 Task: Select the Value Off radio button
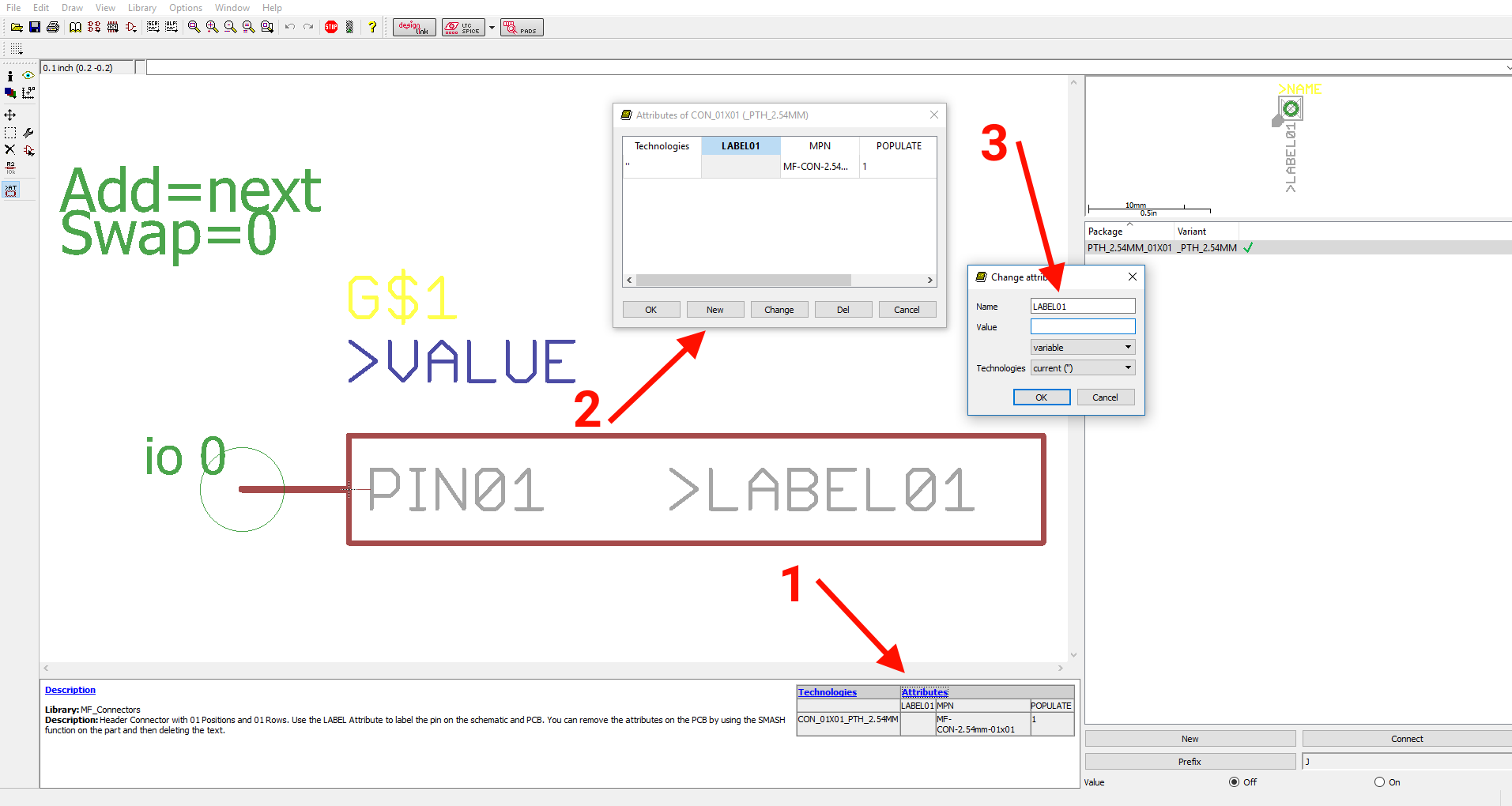[1234, 782]
